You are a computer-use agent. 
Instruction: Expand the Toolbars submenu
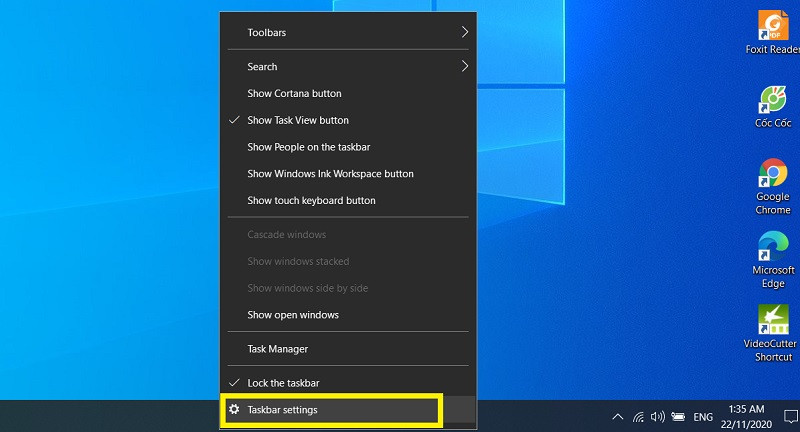[348, 32]
